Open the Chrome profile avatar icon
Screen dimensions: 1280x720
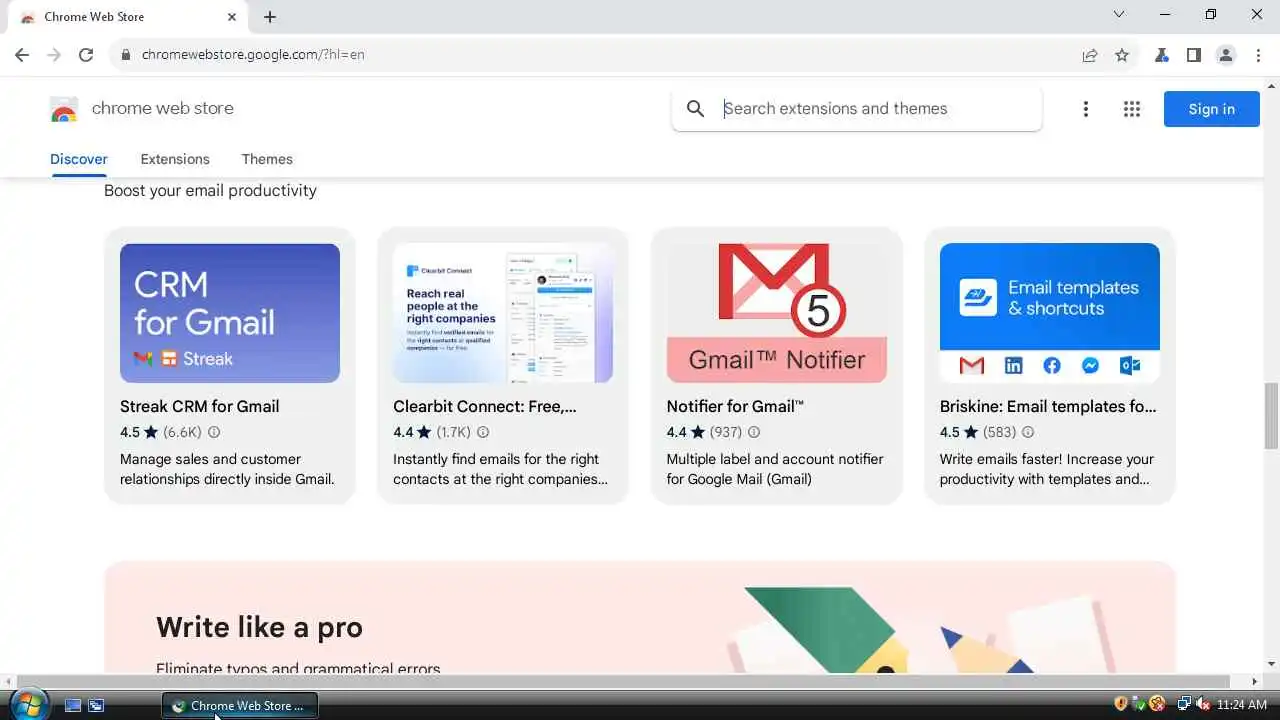point(1226,55)
